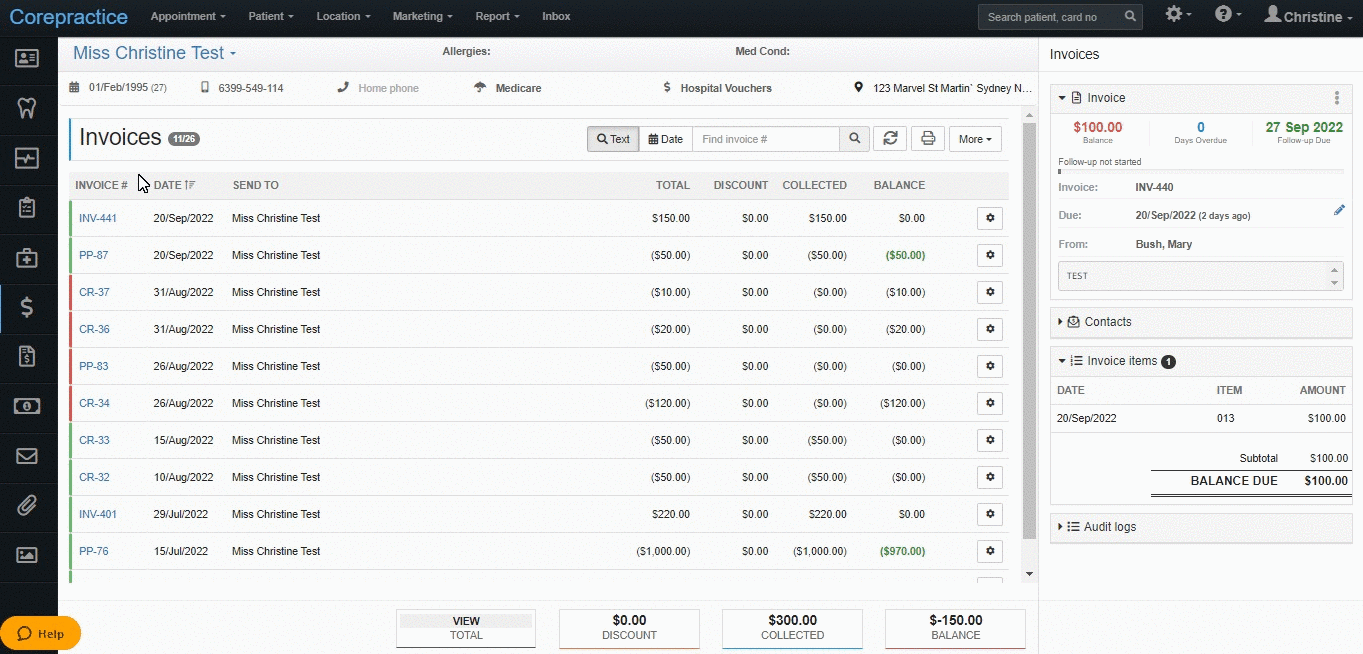
Task: Open the vitals monitor sidebar icon
Action: click(x=27, y=158)
